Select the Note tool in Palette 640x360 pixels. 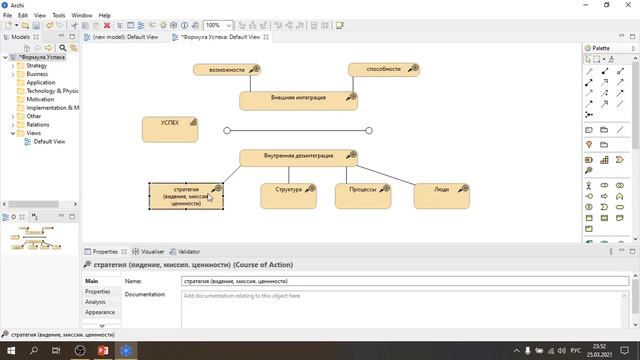[x=589, y=130]
